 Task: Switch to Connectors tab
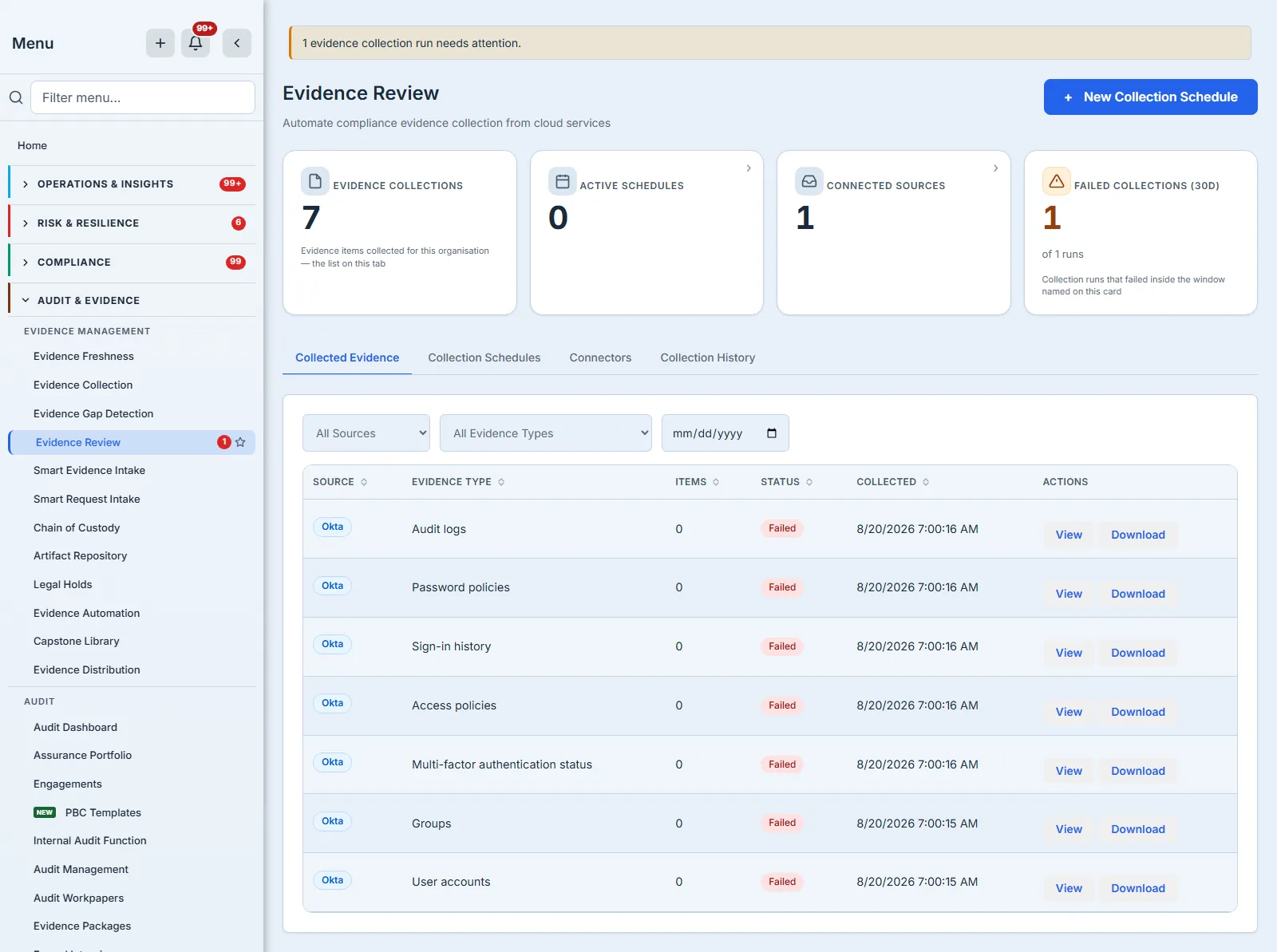click(x=600, y=357)
